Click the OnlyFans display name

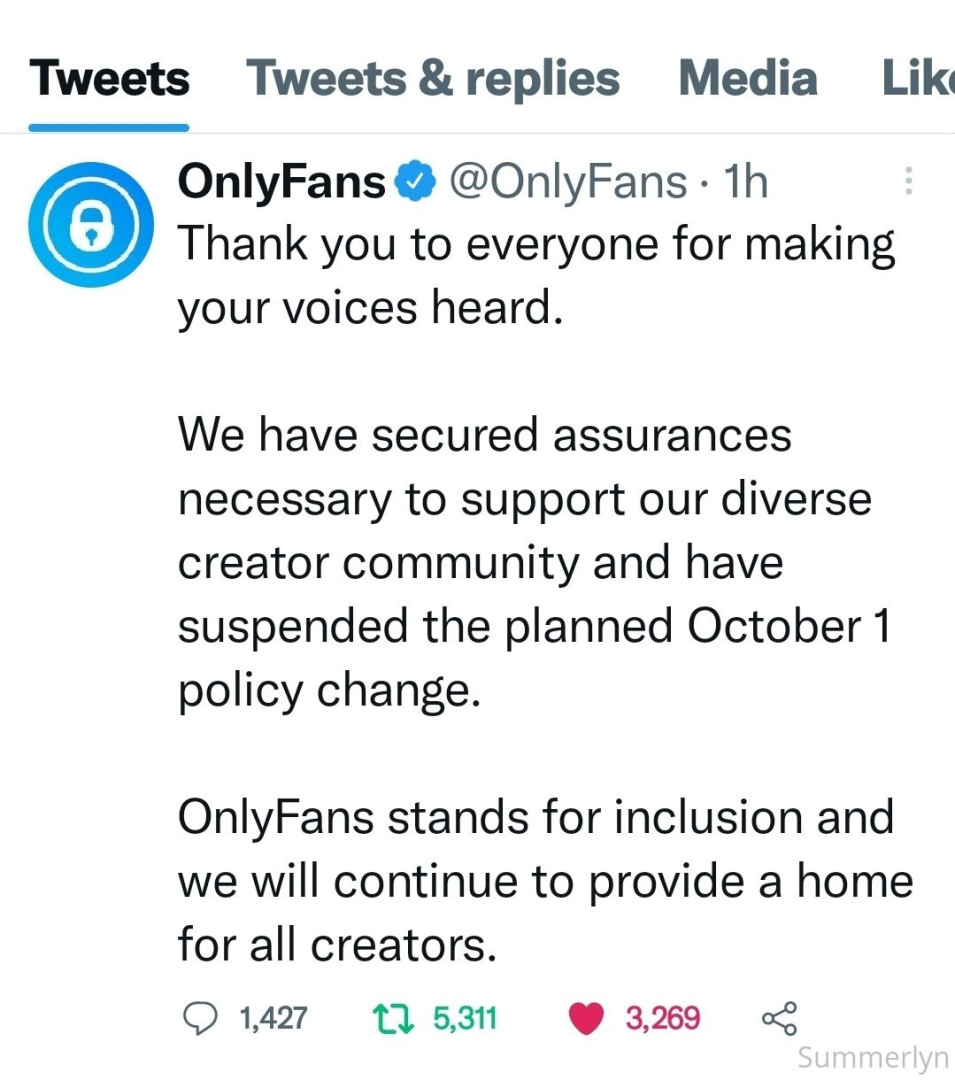(x=282, y=182)
